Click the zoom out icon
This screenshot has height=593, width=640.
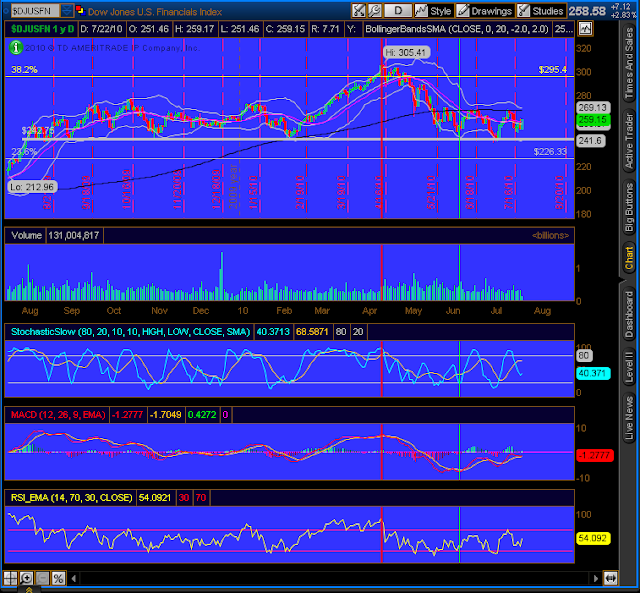tap(42, 578)
